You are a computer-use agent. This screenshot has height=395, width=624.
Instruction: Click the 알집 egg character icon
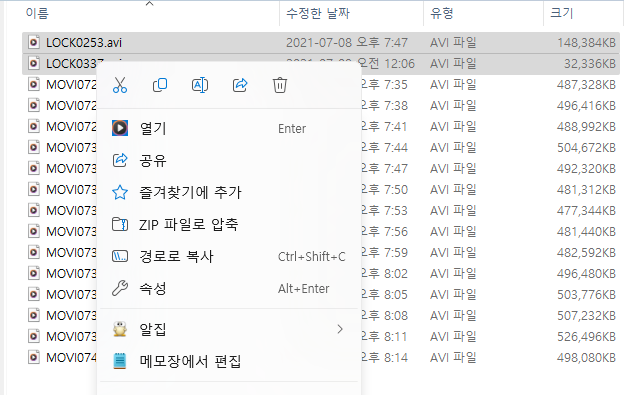click(x=120, y=329)
